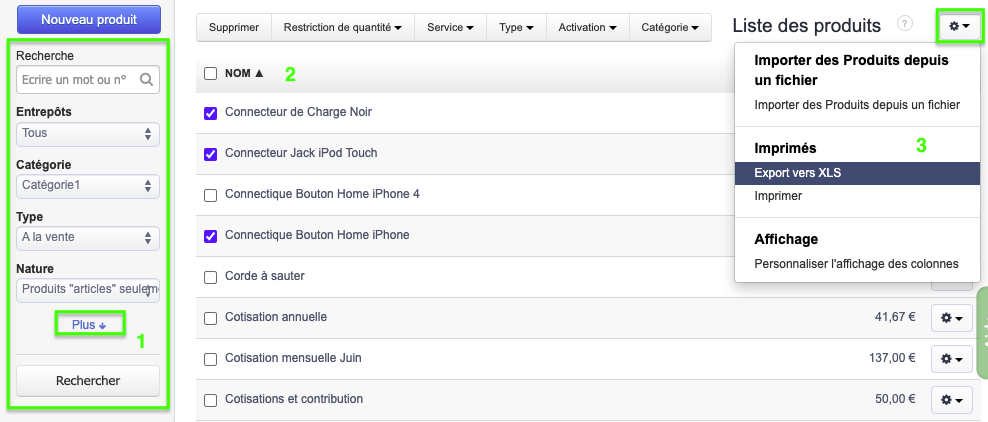The height and width of the screenshot is (422, 988).
Task: Choose Export vers XLS menu entry
Action: 798,173
